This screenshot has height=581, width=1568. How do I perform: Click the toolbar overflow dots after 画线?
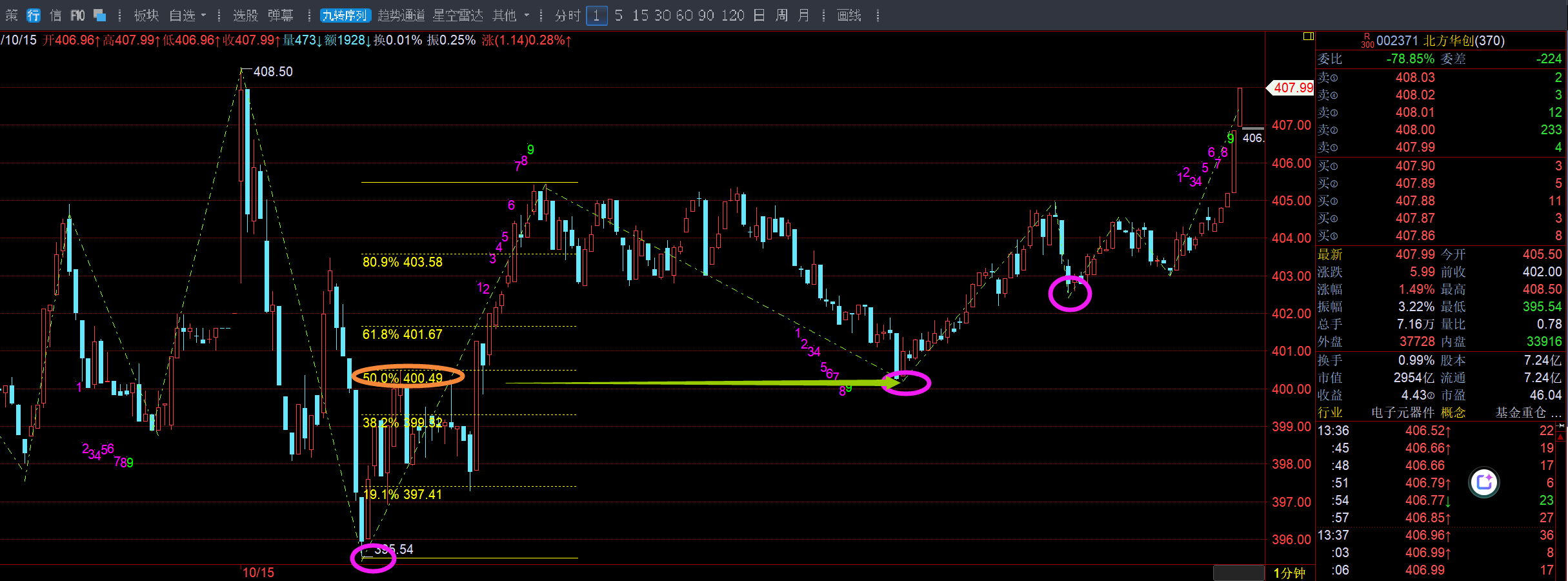pos(878,15)
